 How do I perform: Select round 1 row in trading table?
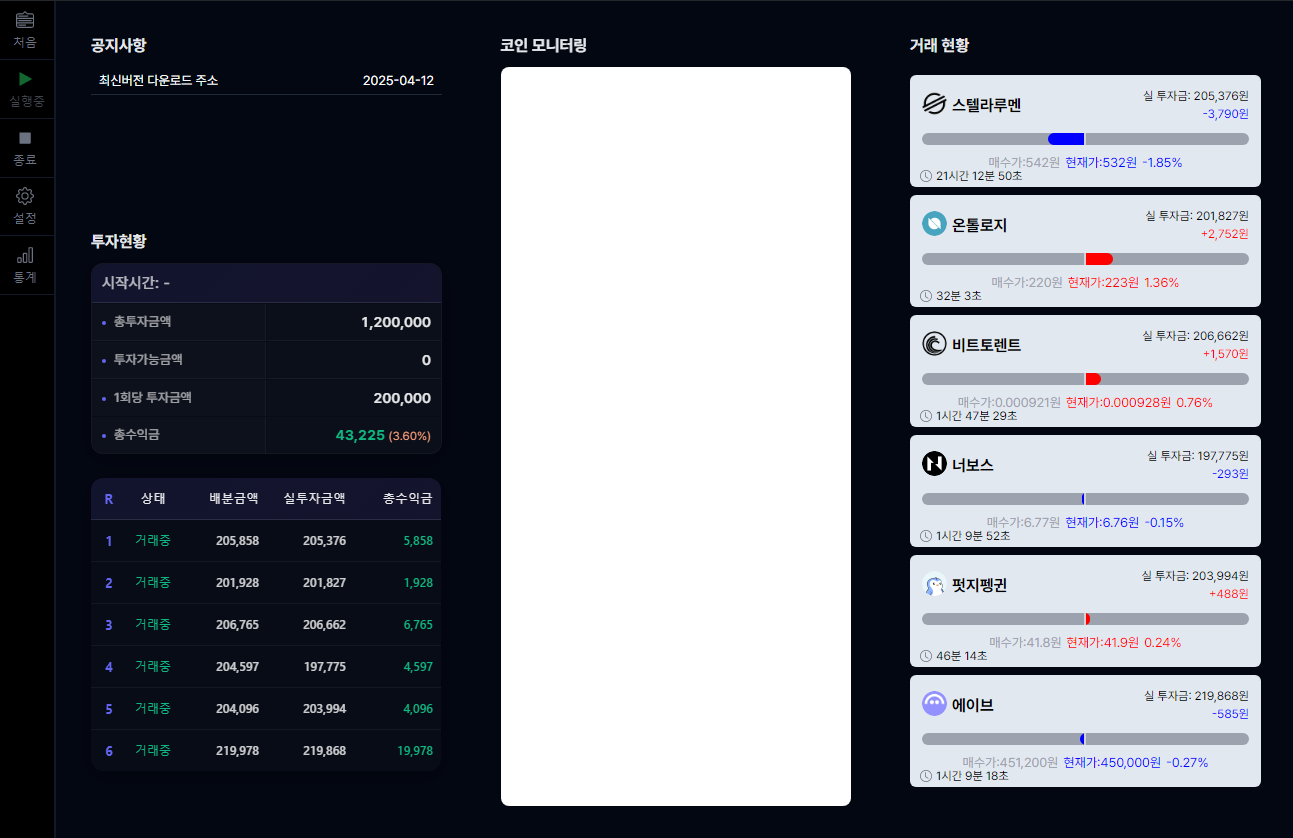(266, 541)
